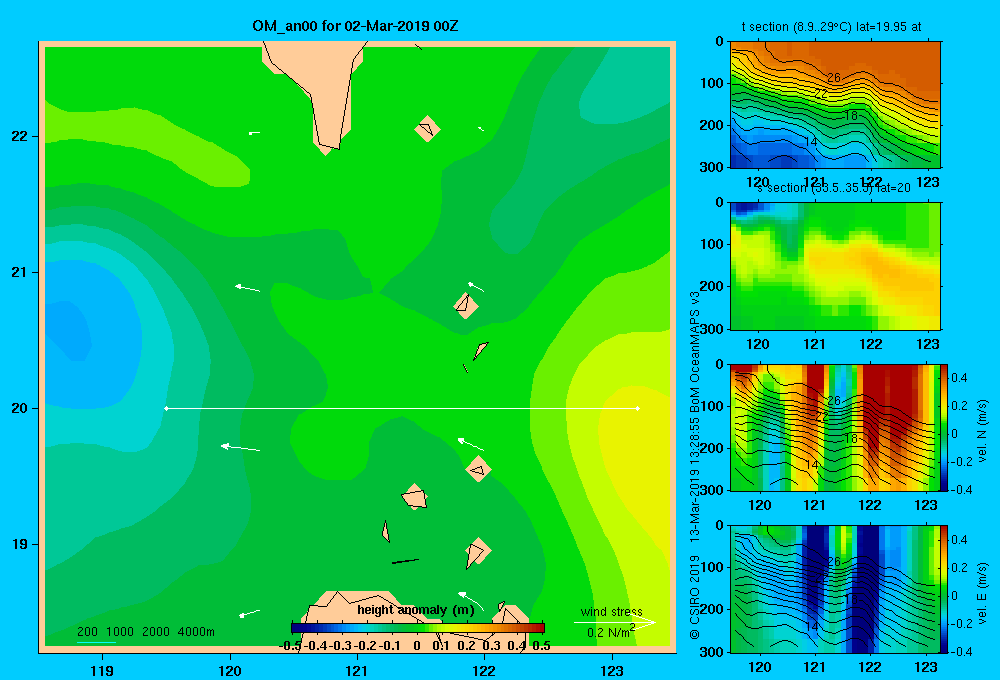Screen dimensions: 1000x680
Task: Click the diamond-shaped island east of Taiwan's tip
Action: click(x=427, y=129)
